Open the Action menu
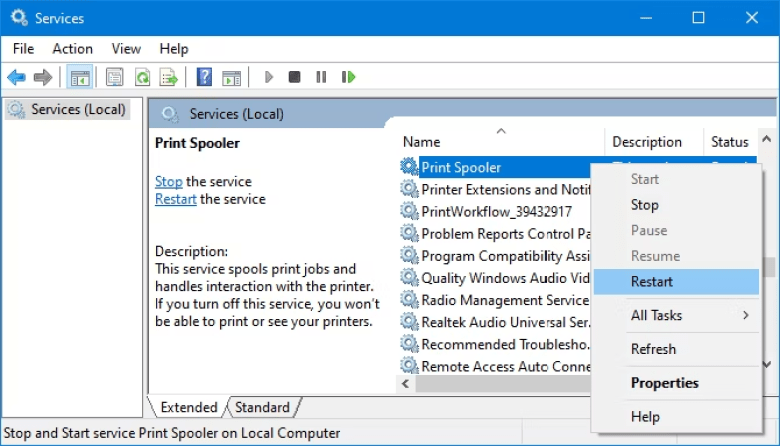This screenshot has width=780, height=446. click(x=73, y=49)
